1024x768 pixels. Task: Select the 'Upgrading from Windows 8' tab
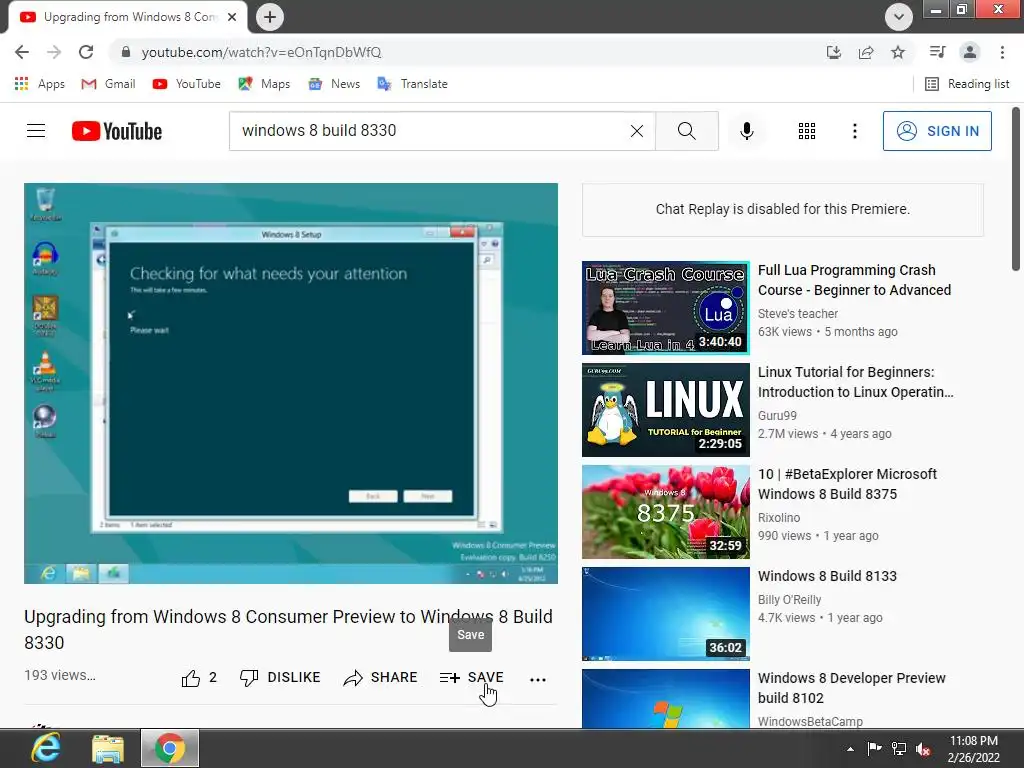click(129, 17)
